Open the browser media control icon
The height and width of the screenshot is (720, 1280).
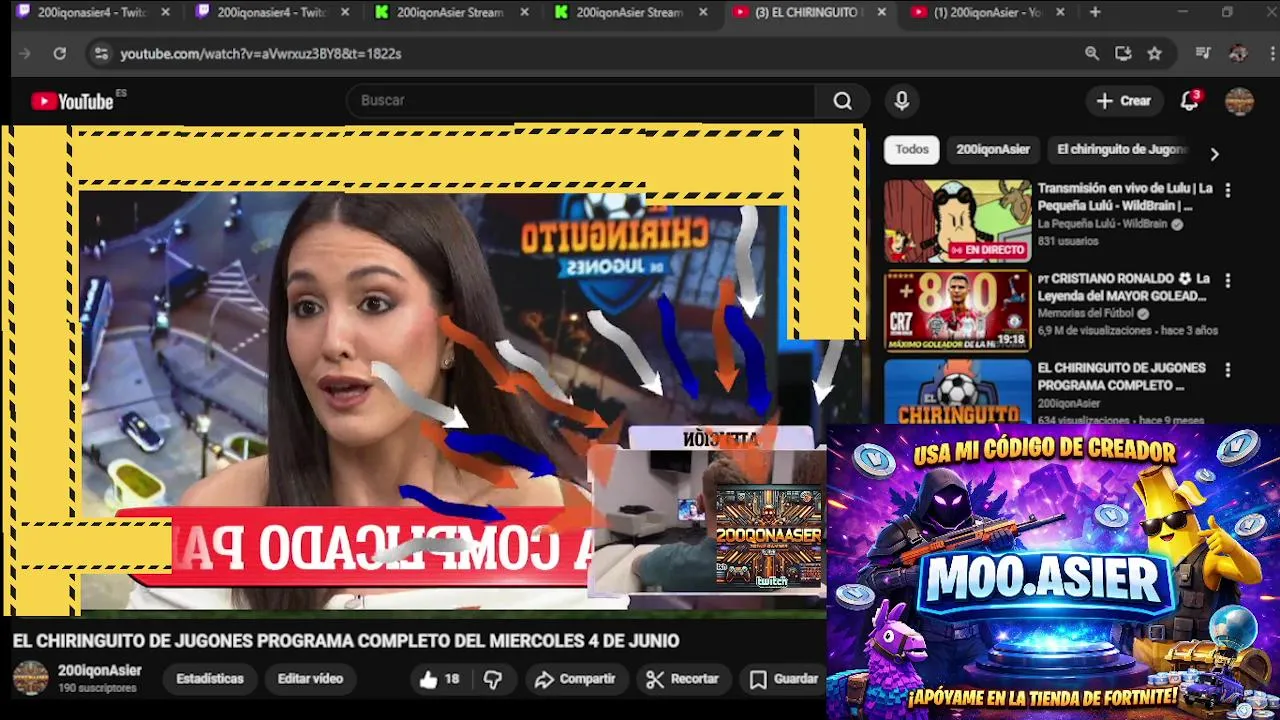(x=1203, y=53)
